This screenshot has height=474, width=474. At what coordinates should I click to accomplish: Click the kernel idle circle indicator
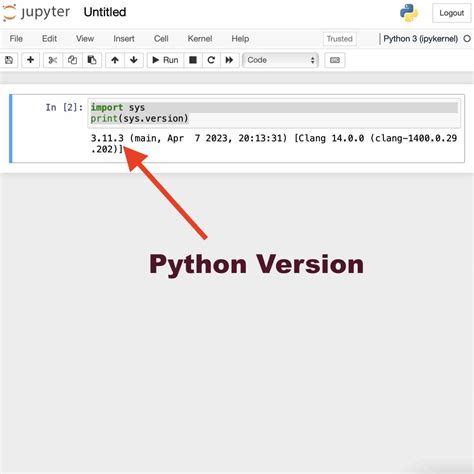pyautogui.click(x=467, y=39)
